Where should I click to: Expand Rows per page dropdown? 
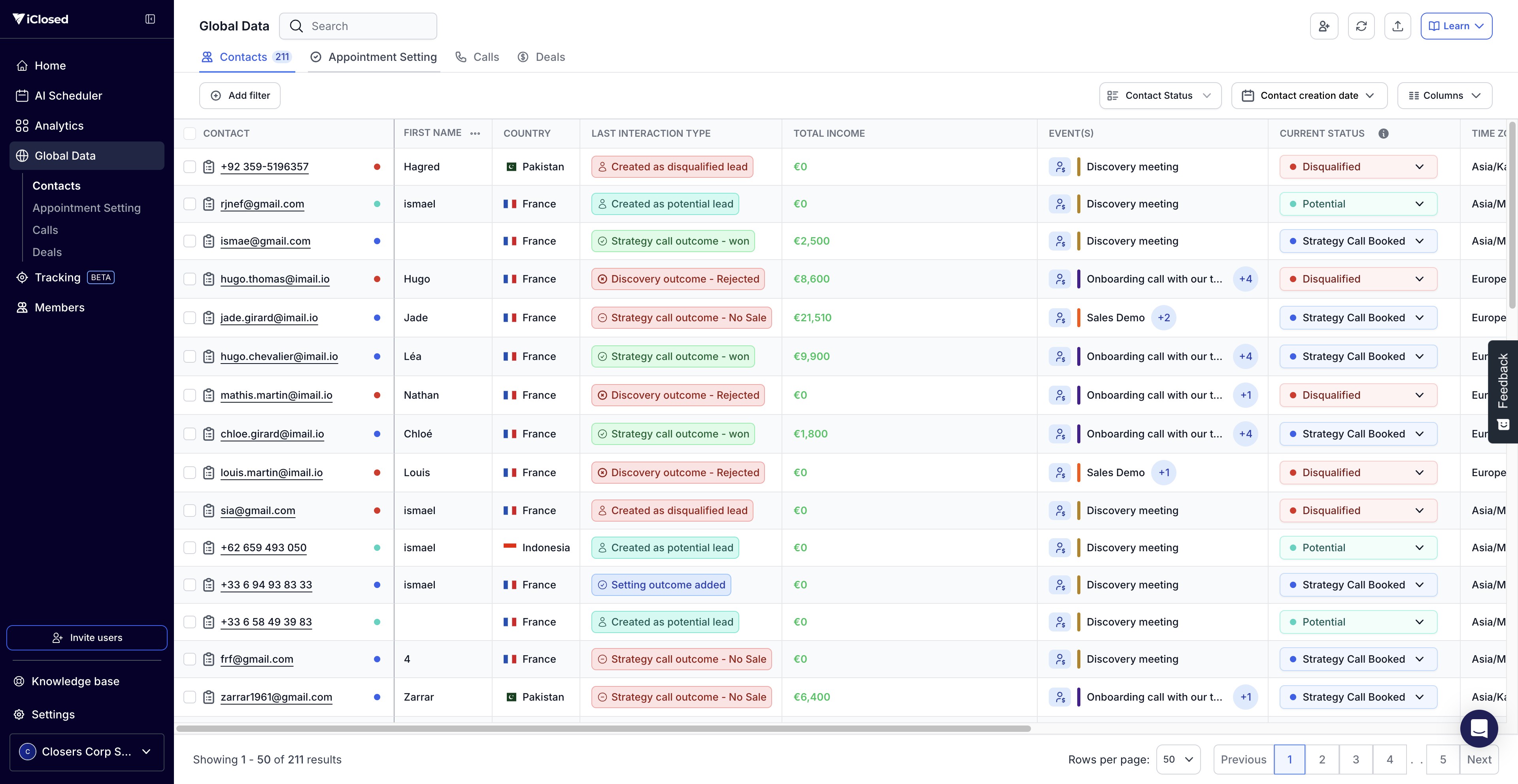tap(1178, 759)
